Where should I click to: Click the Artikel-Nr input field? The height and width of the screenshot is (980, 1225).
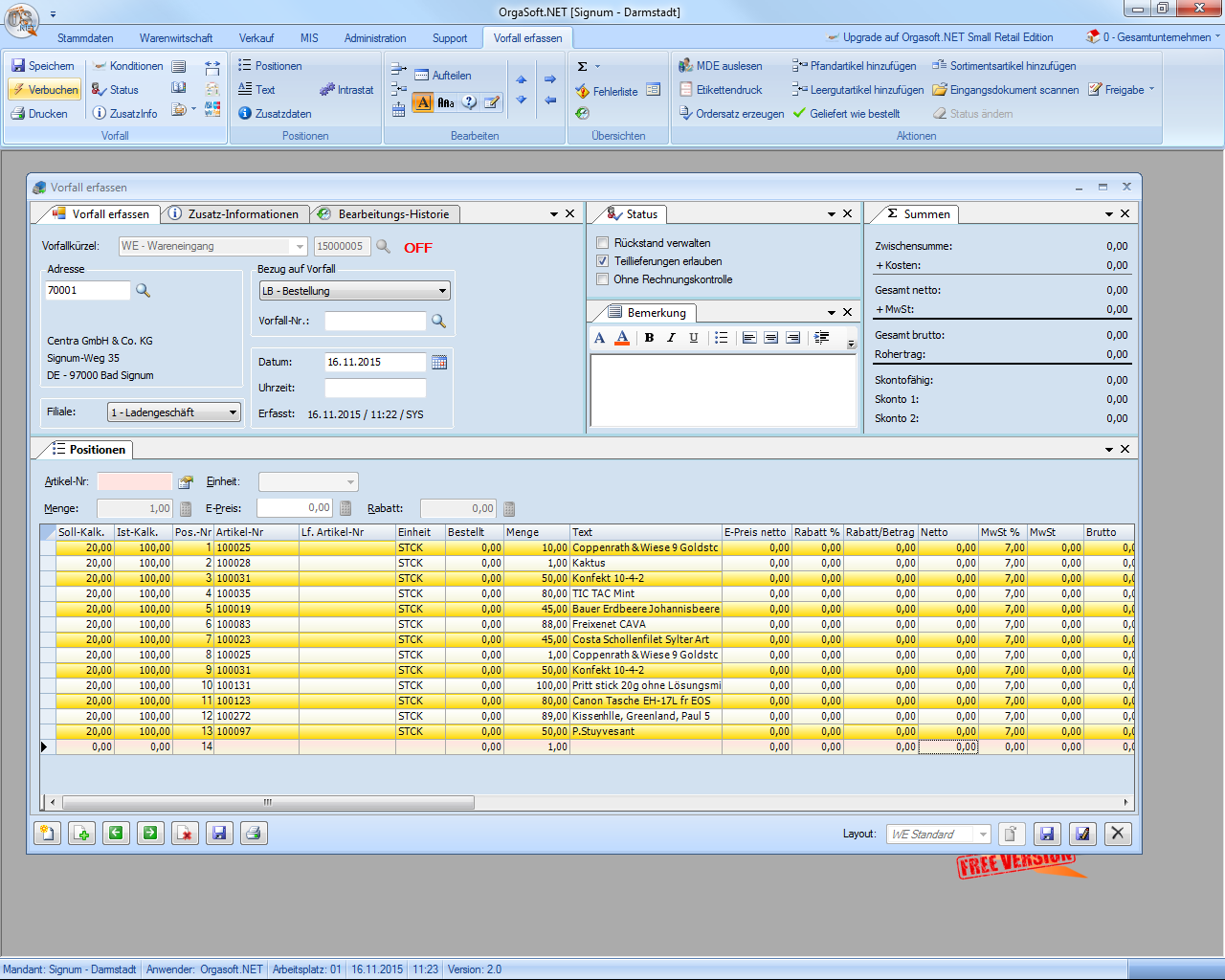(x=135, y=481)
